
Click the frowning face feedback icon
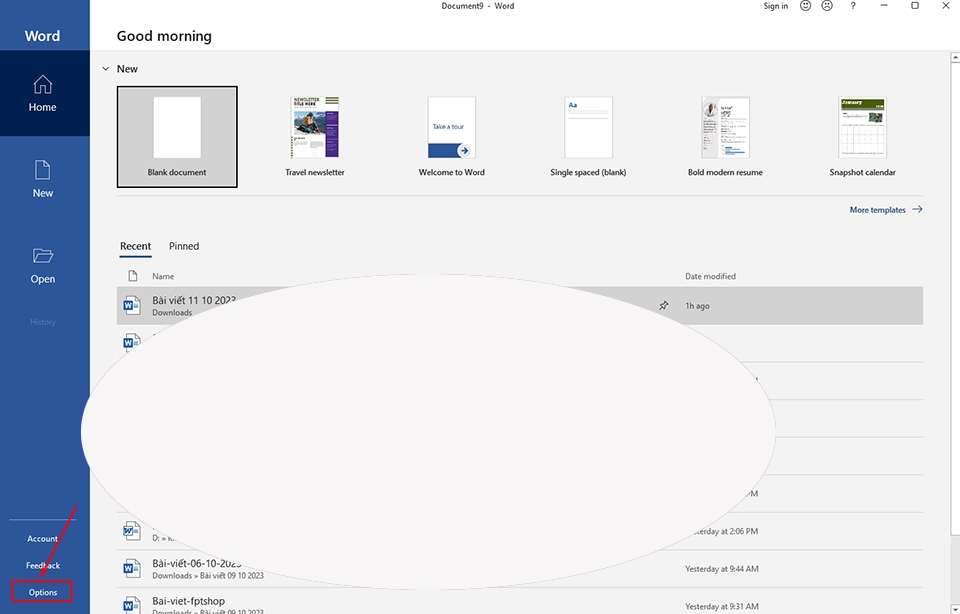pos(827,6)
